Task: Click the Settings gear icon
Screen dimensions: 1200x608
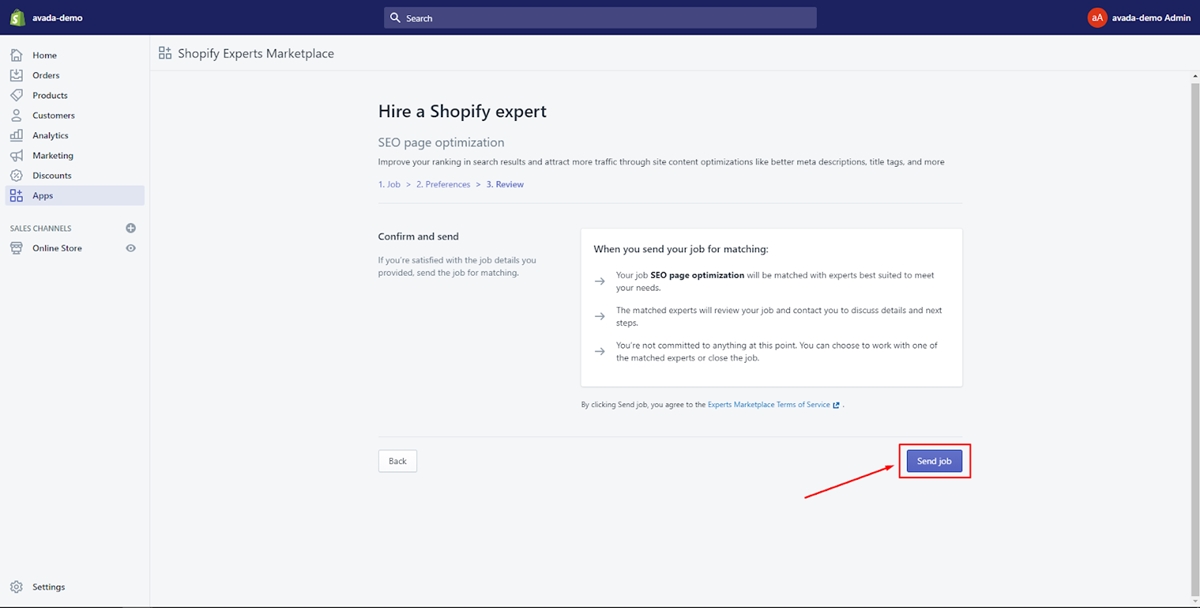Action: pyautogui.click(x=16, y=587)
